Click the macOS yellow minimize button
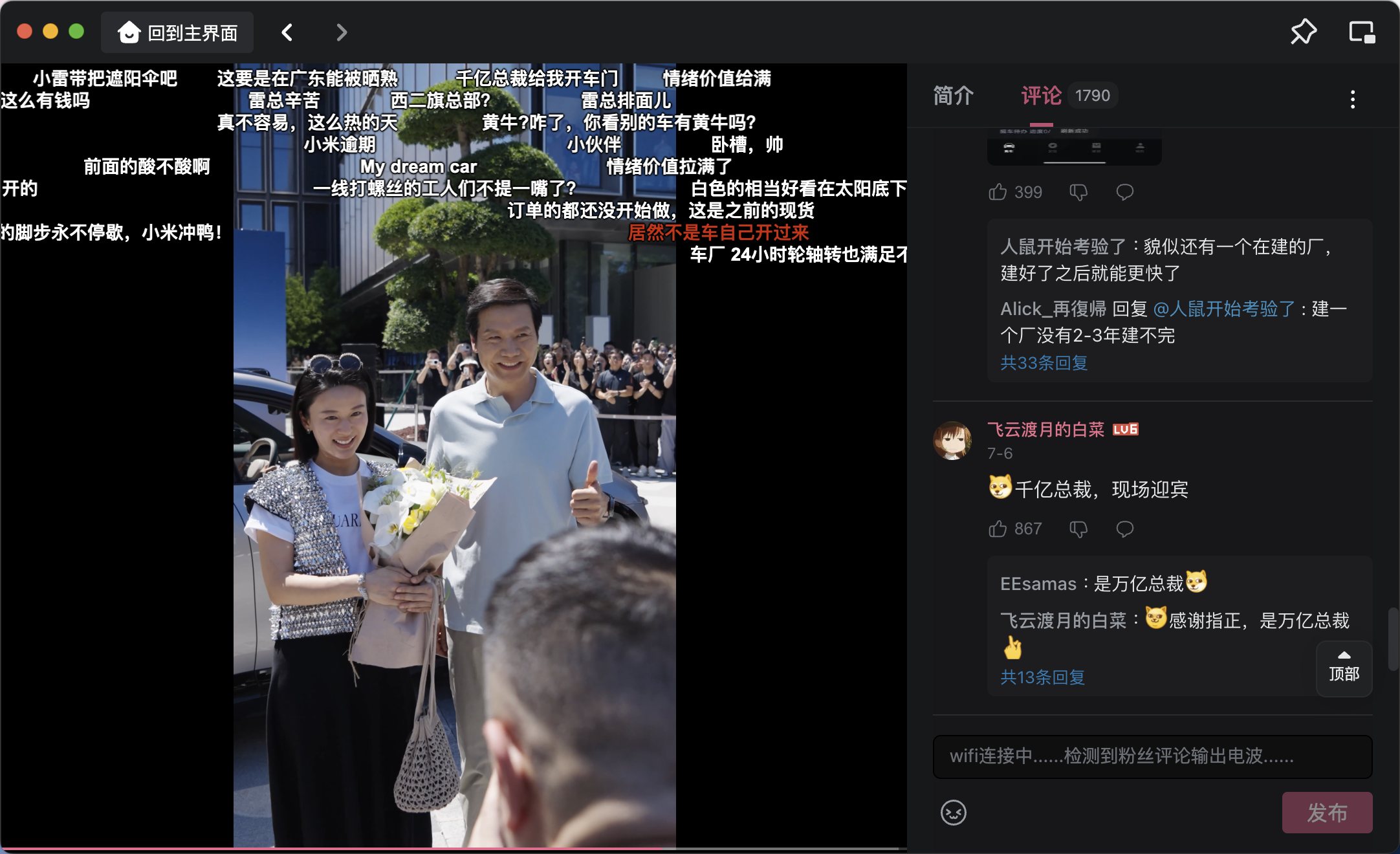 tap(50, 31)
